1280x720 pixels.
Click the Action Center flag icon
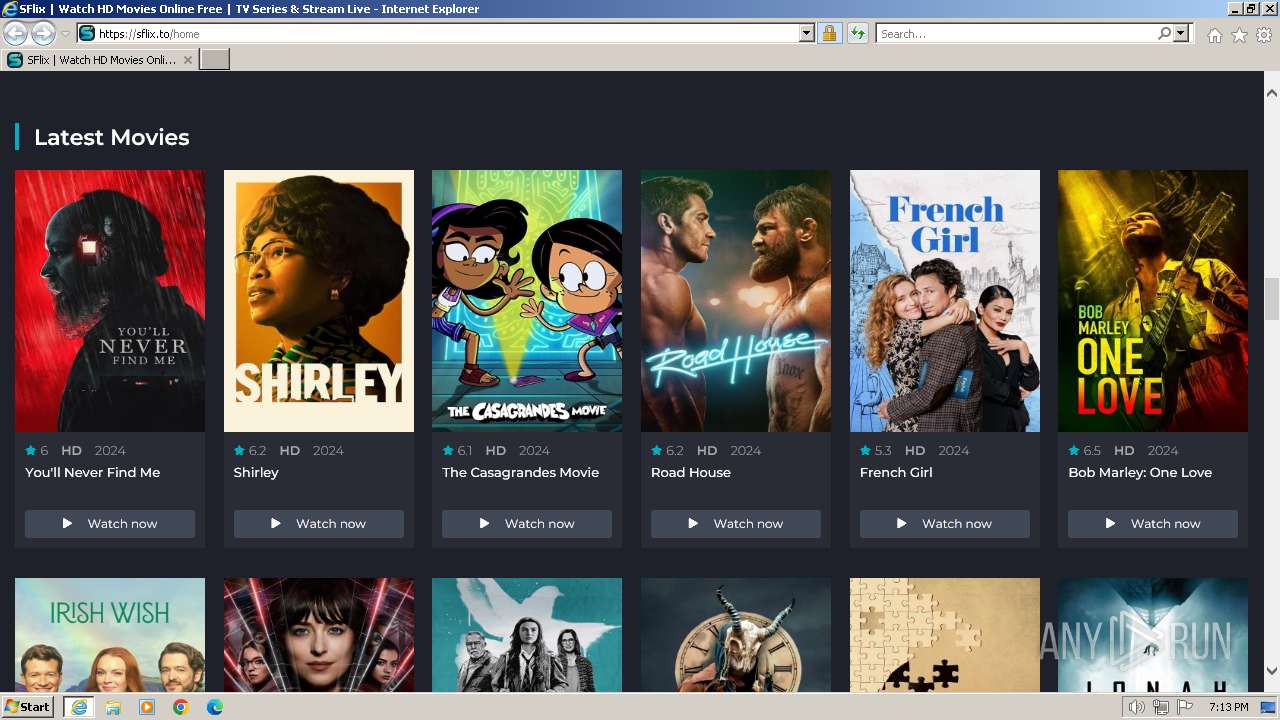[1184, 707]
